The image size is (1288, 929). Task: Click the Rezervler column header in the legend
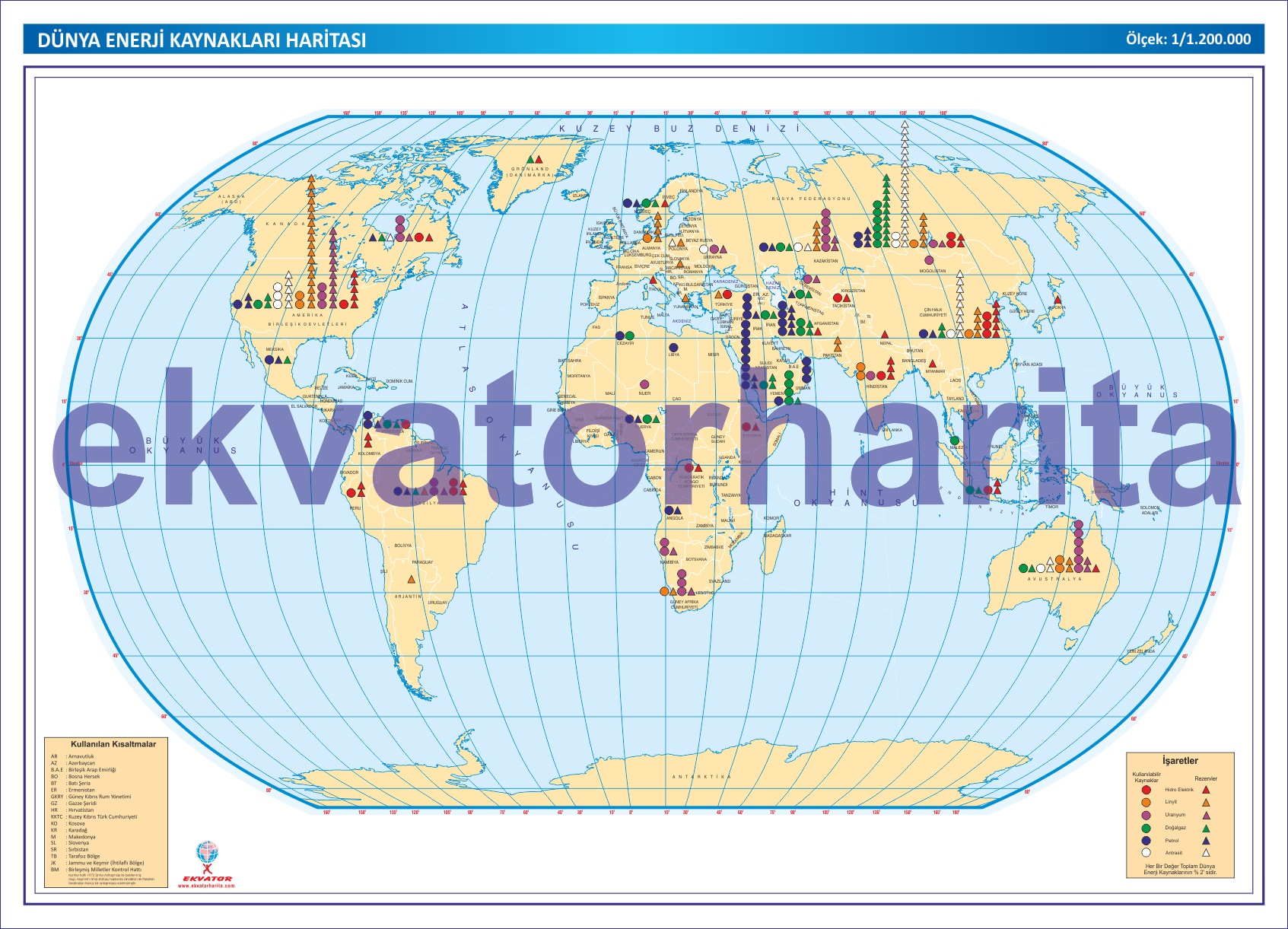1206,778
